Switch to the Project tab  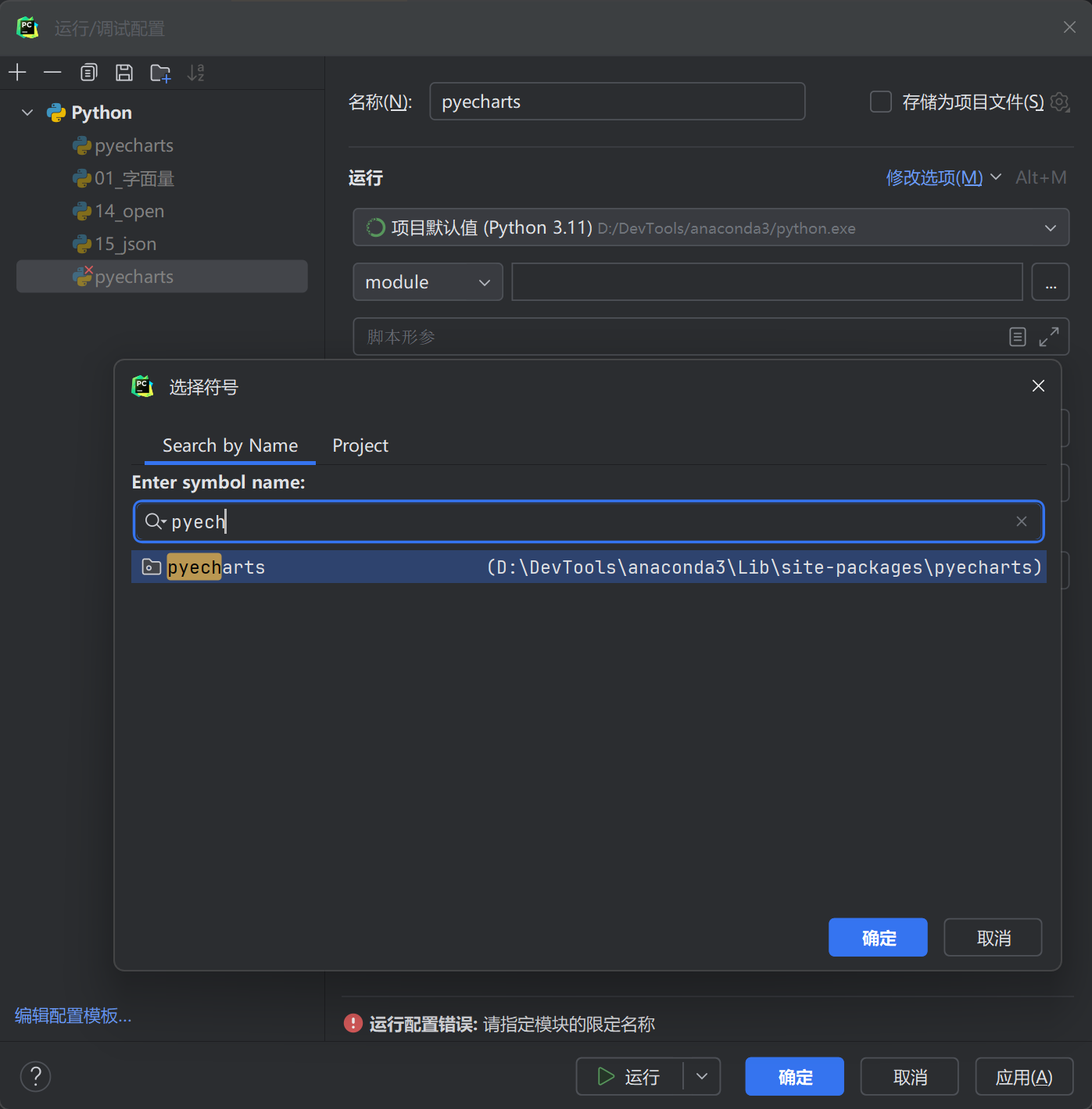360,445
